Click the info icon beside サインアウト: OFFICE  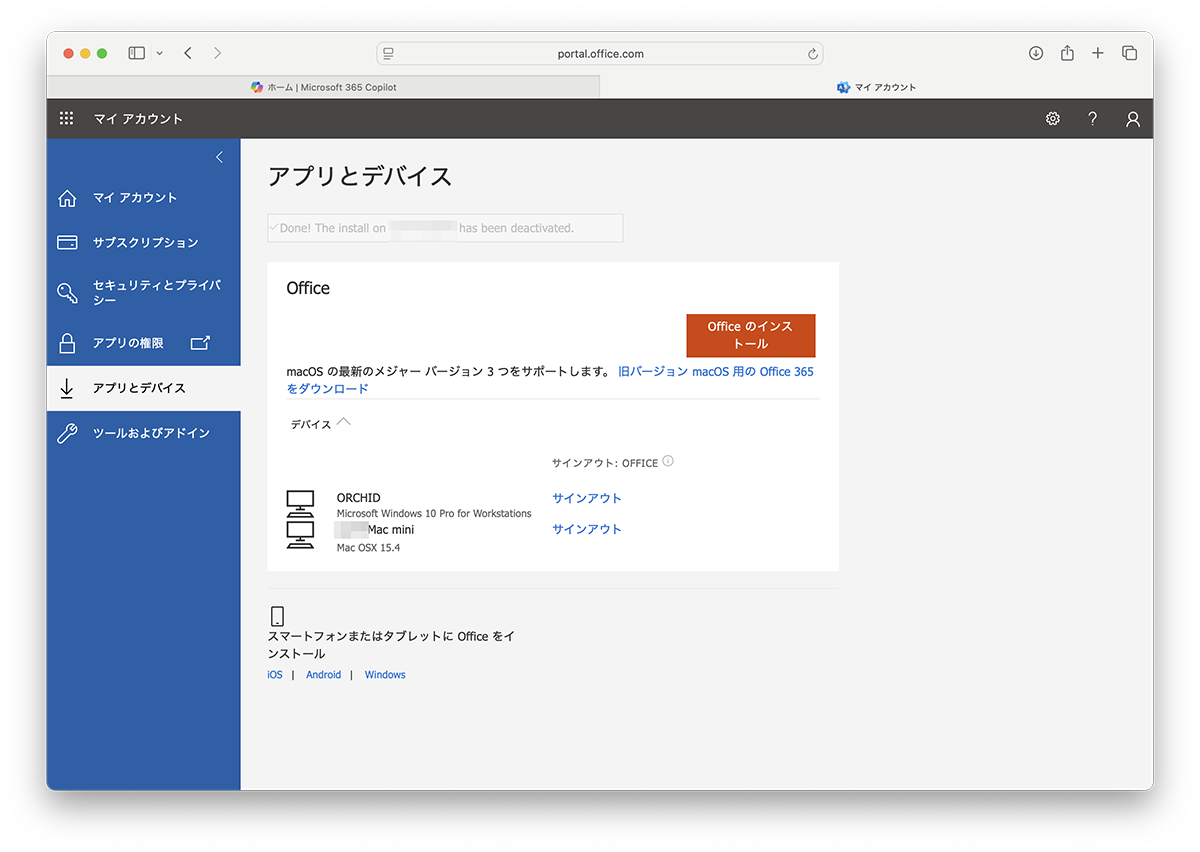click(x=668, y=462)
